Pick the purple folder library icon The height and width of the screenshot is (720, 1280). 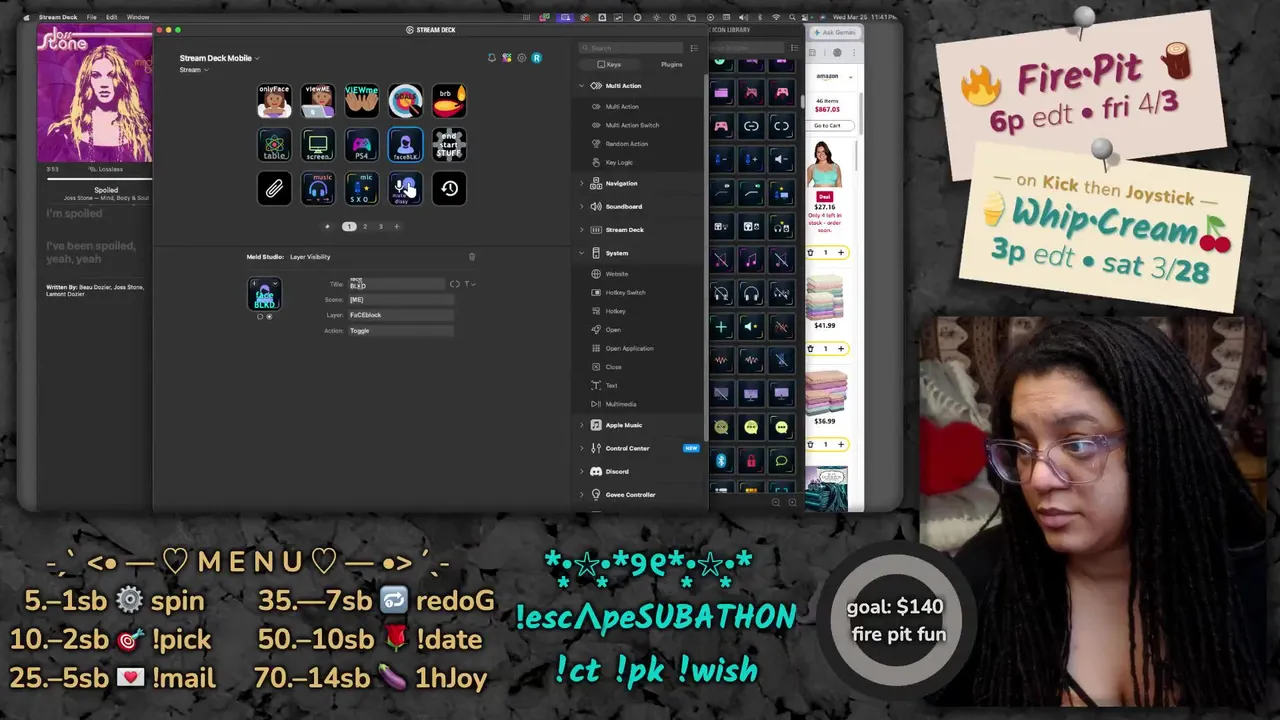[x=721, y=92]
